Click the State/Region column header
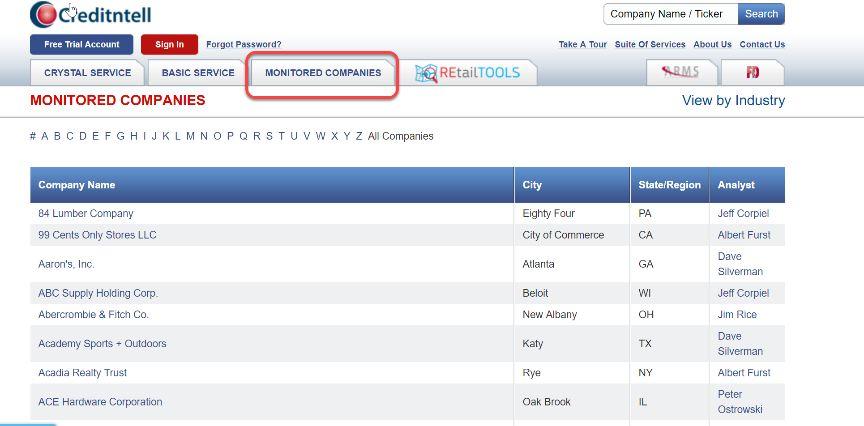The height and width of the screenshot is (426, 864). pyautogui.click(x=669, y=185)
